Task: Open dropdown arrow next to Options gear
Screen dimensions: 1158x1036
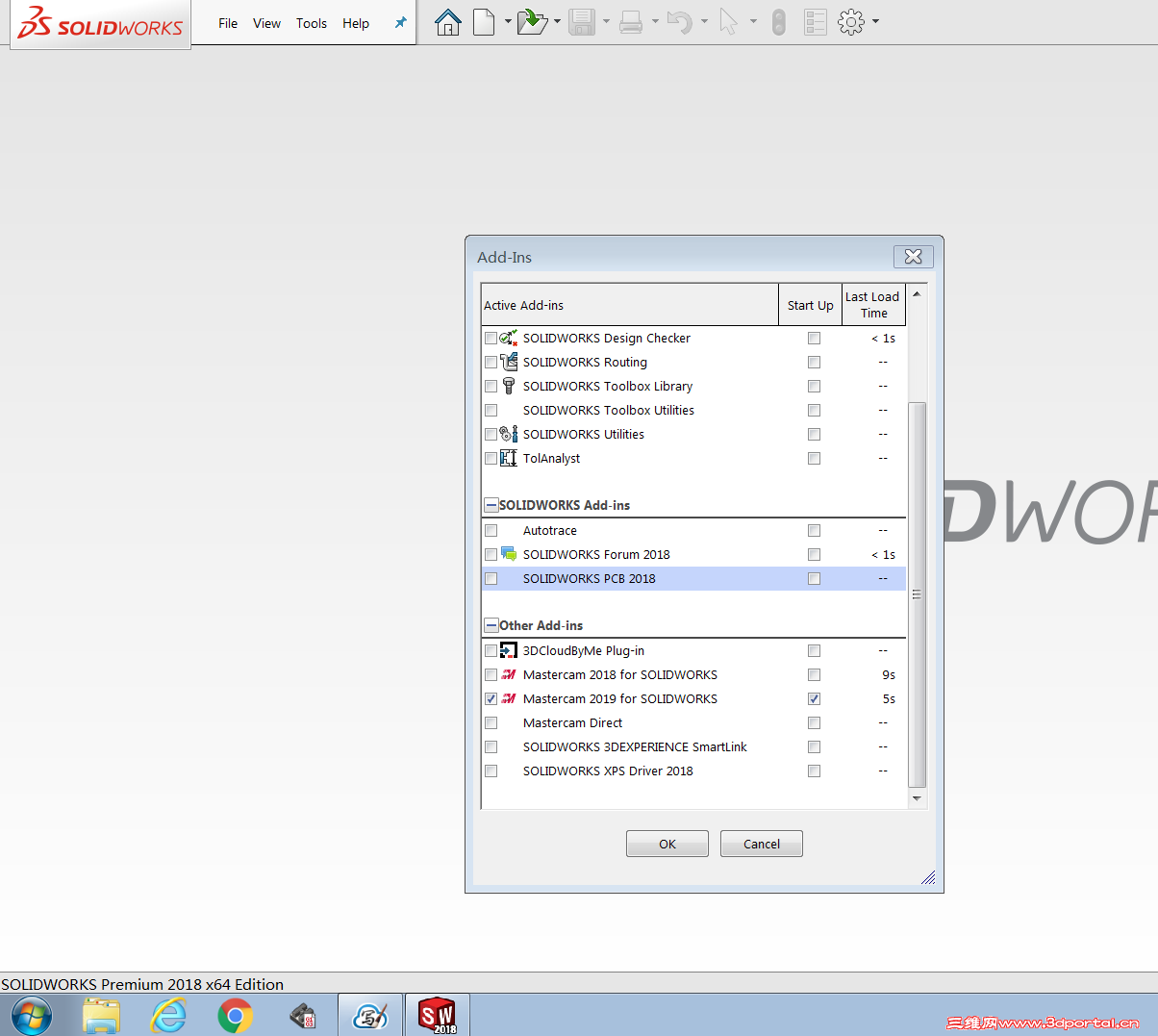Action: click(x=875, y=21)
